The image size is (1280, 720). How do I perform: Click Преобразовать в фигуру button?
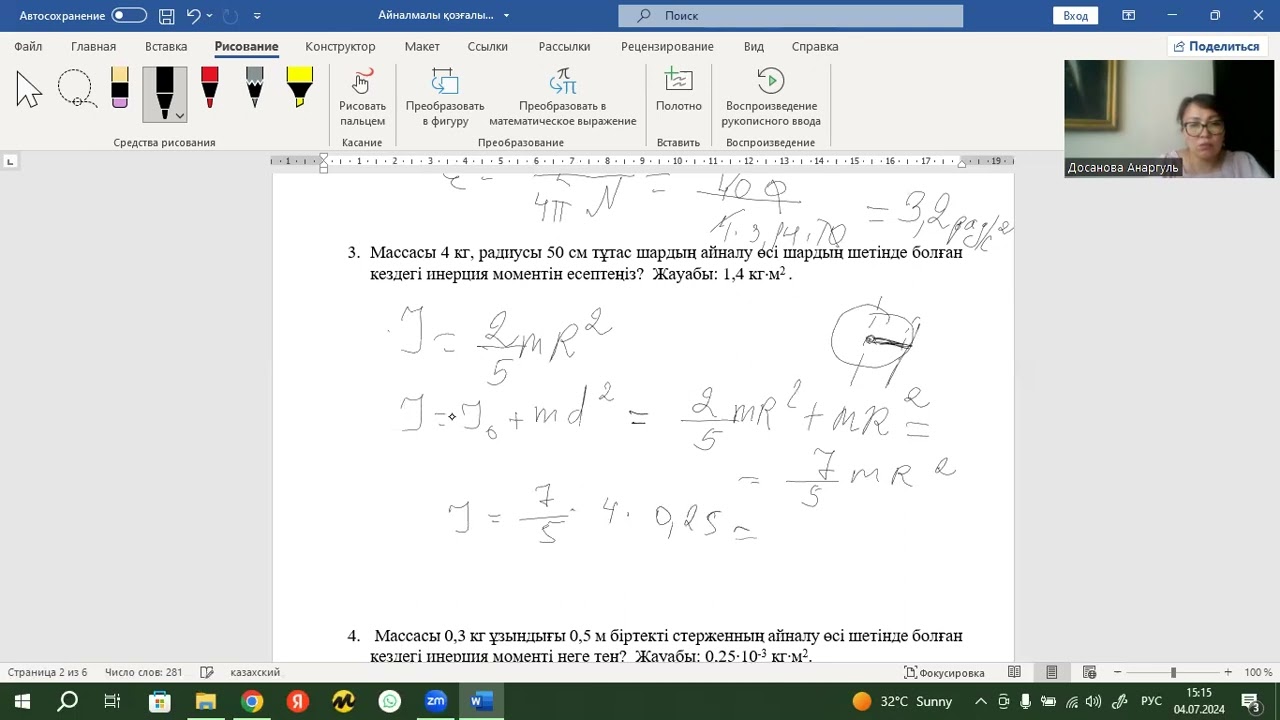(445, 97)
